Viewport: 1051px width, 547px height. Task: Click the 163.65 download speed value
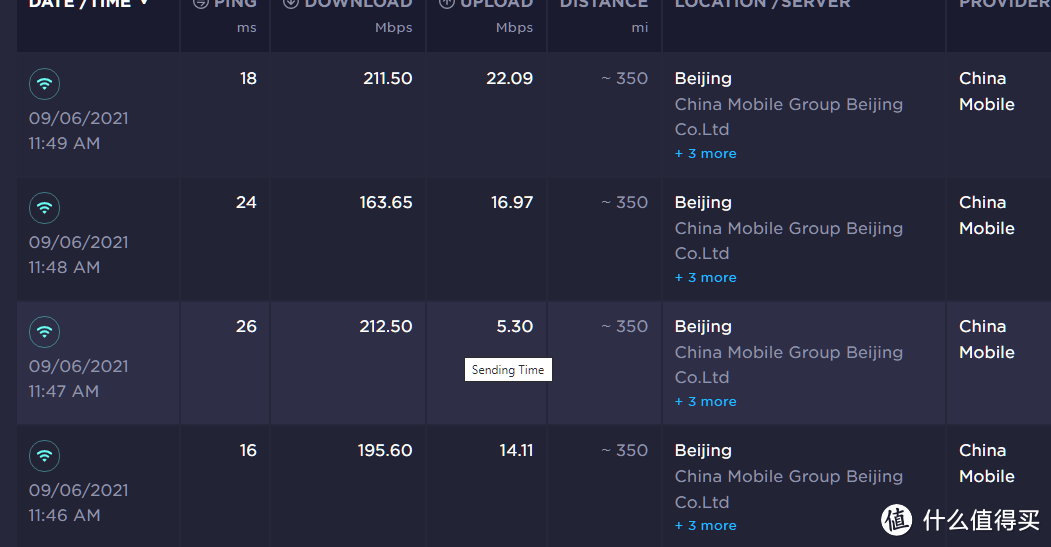point(386,202)
